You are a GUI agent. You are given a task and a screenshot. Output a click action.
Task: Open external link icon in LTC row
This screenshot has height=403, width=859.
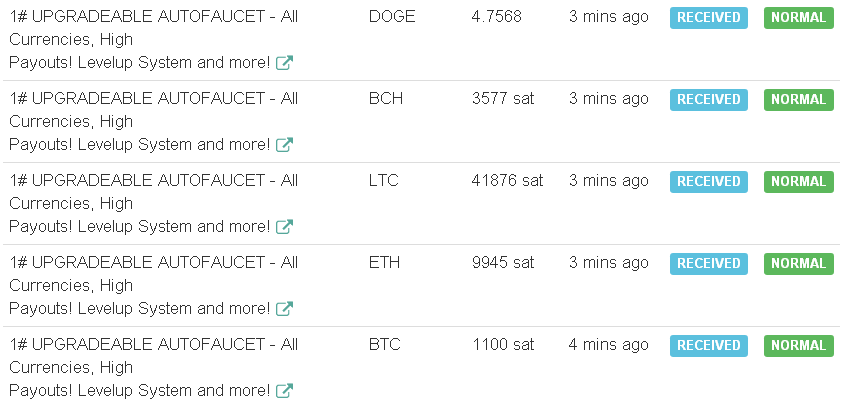[284, 227]
